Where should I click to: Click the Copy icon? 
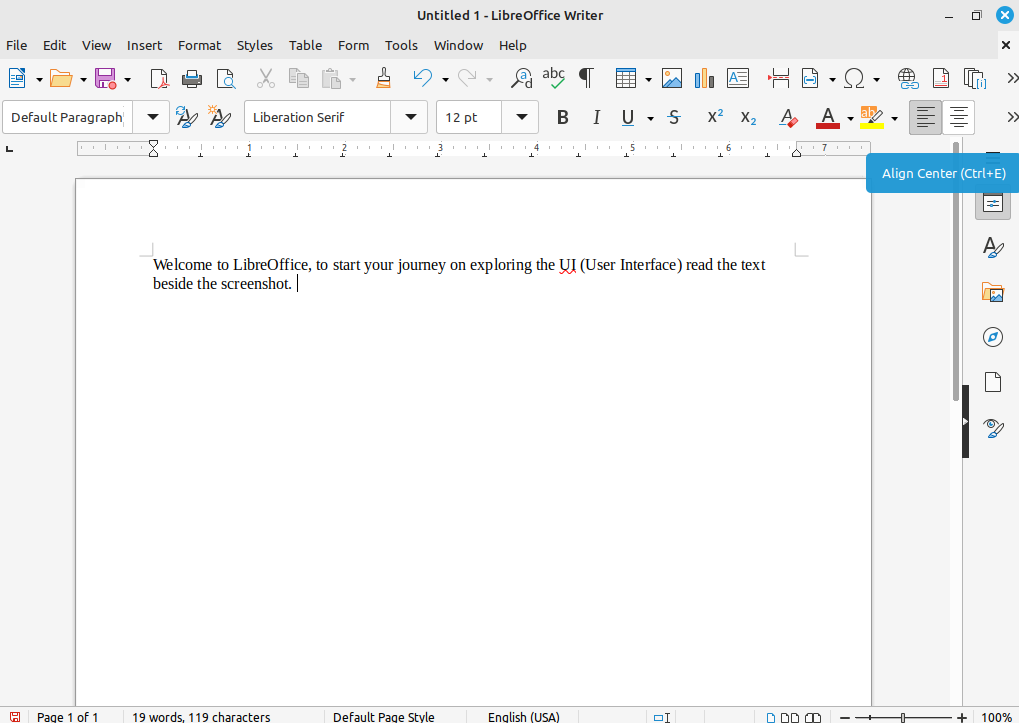298,79
